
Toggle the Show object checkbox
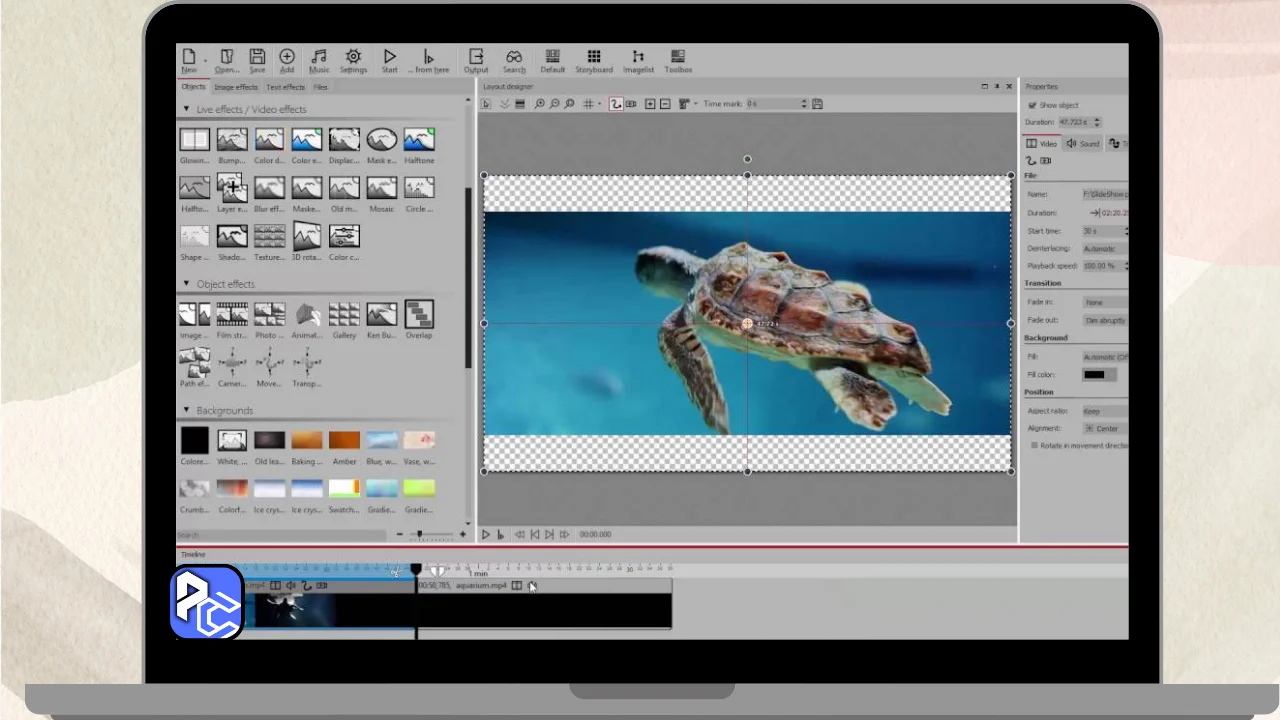coord(1034,105)
